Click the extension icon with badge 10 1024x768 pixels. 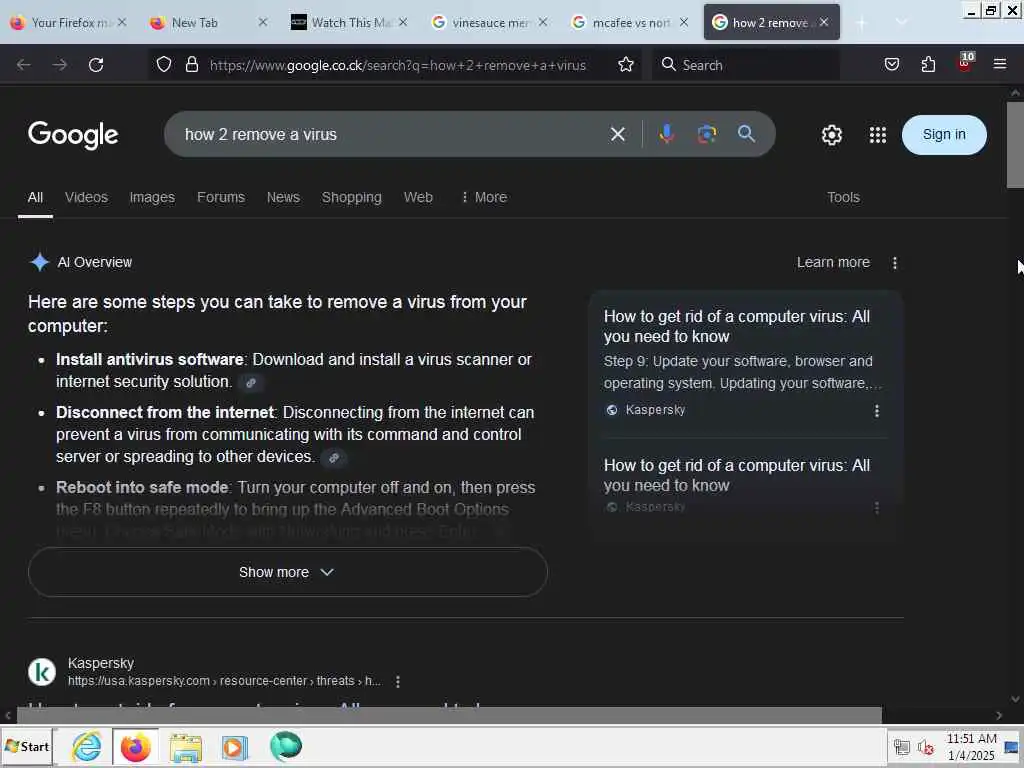click(x=965, y=63)
